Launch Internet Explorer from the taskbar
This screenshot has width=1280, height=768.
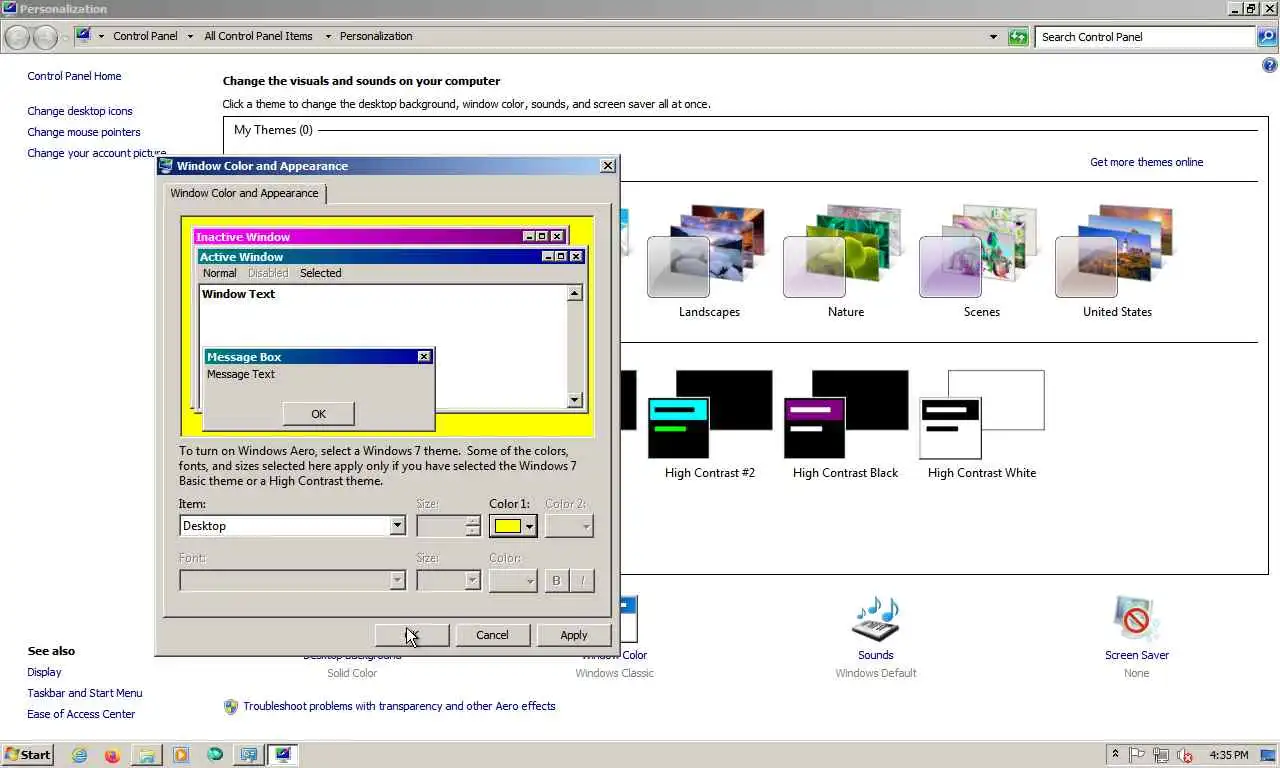[x=79, y=755]
